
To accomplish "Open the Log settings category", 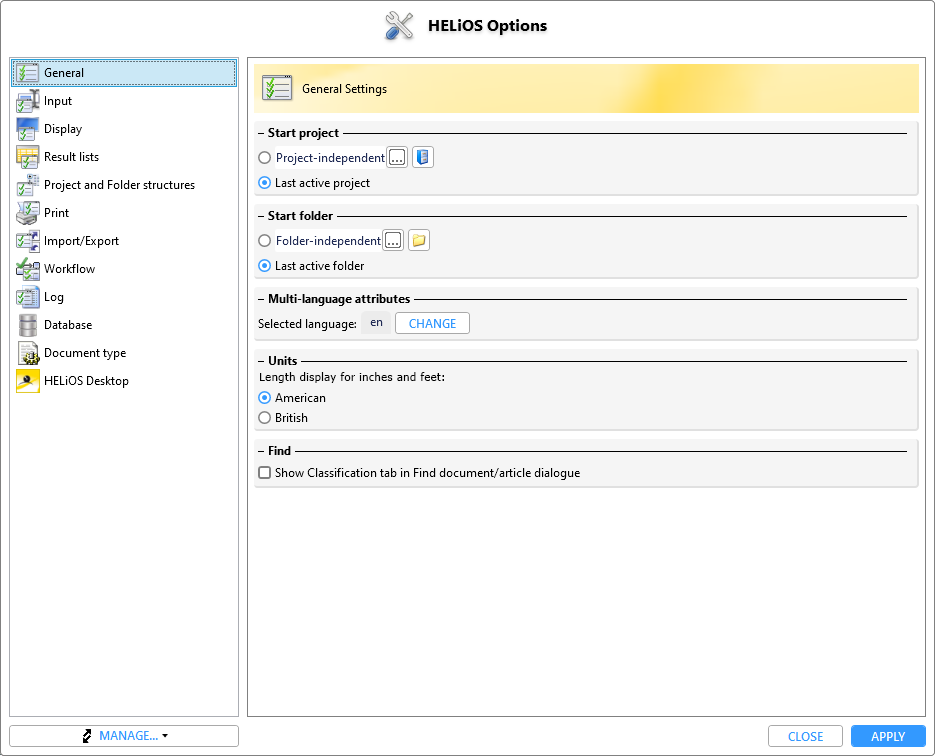I will coord(124,297).
